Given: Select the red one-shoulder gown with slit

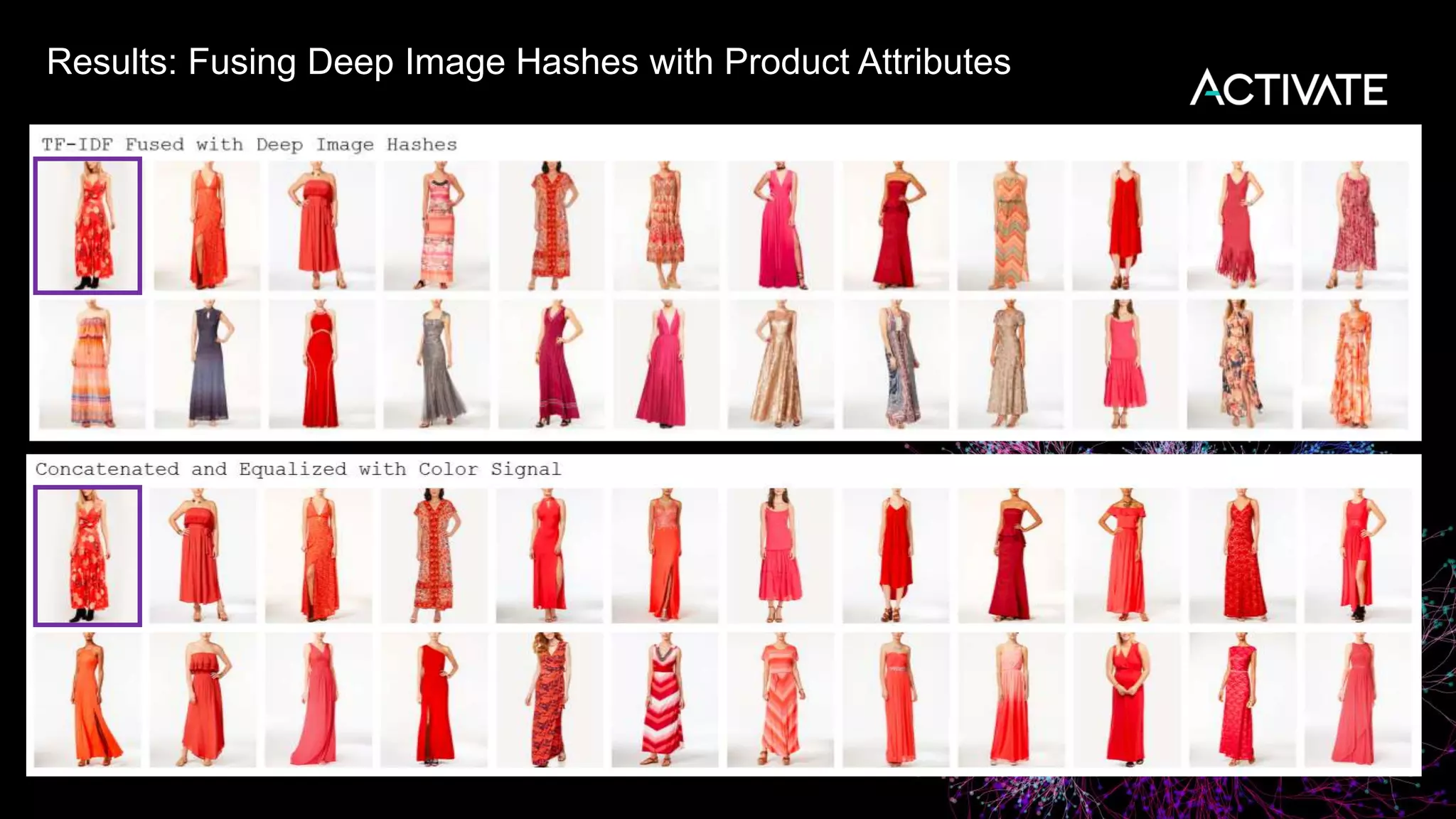Looking at the screenshot, I should [434, 700].
